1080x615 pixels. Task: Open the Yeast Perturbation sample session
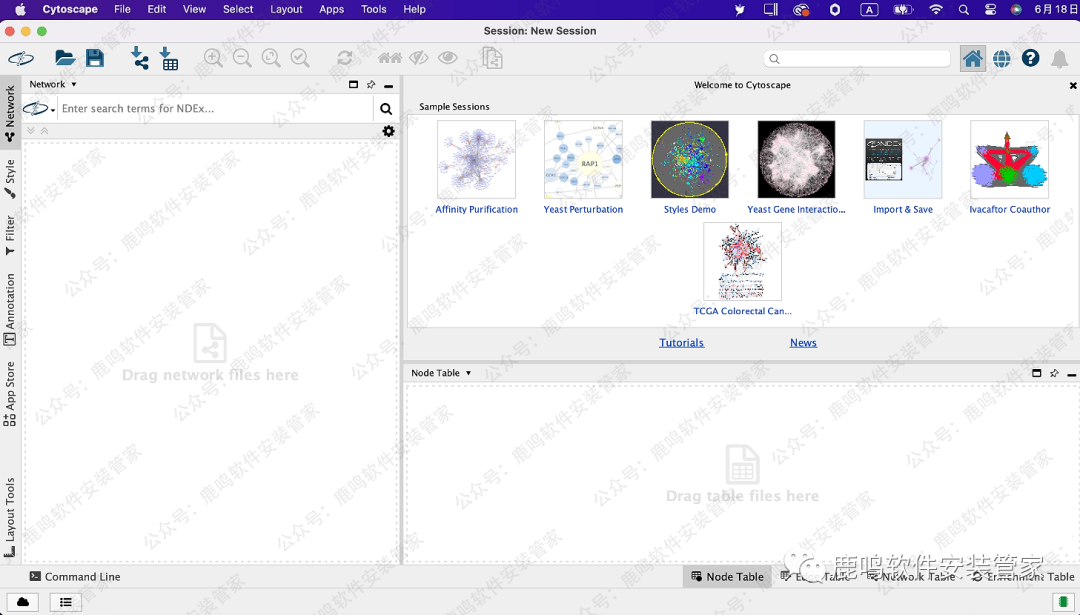(583, 167)
